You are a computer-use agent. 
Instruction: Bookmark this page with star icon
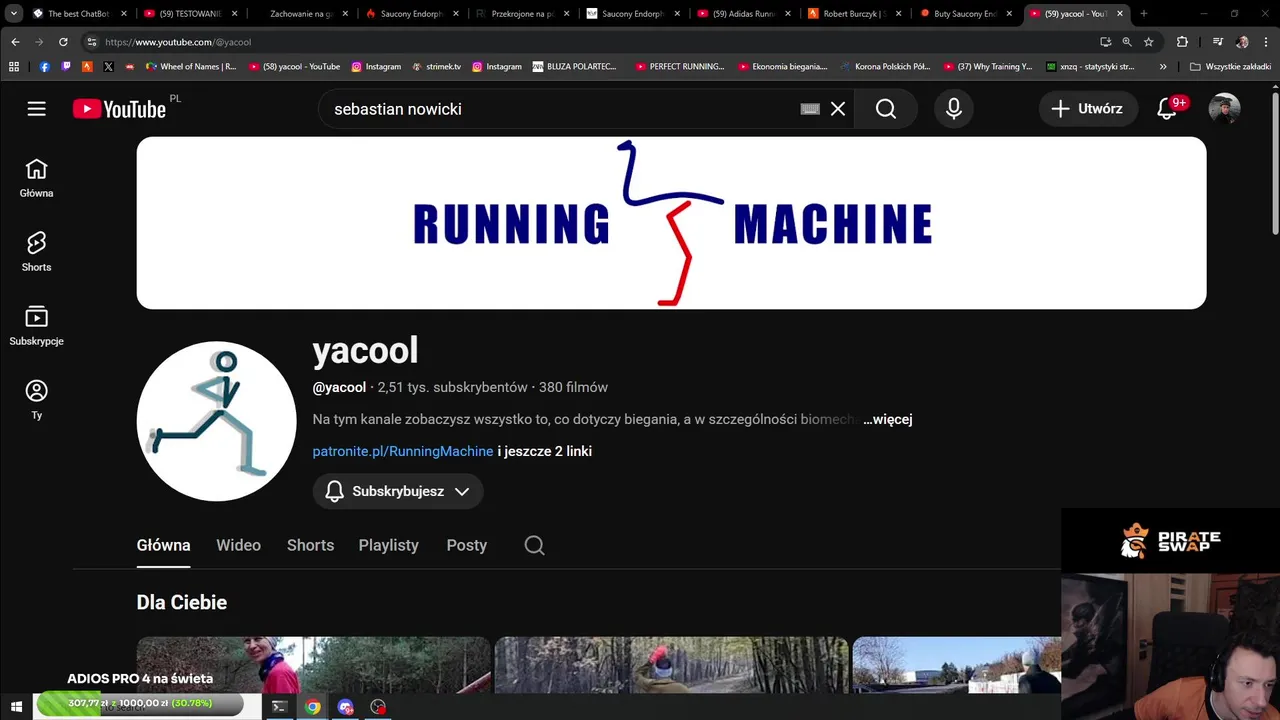click(1149, 42)
